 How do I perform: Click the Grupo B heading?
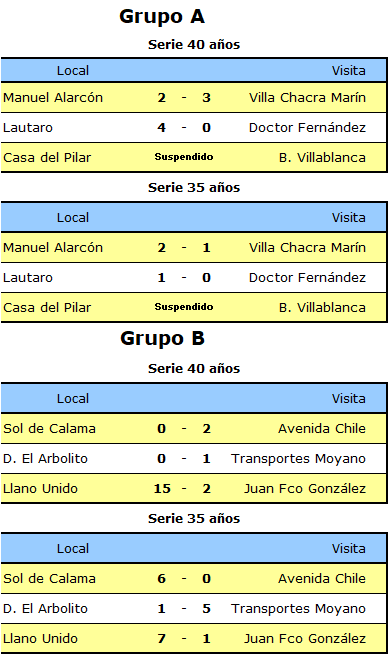(x=162, y=339)
